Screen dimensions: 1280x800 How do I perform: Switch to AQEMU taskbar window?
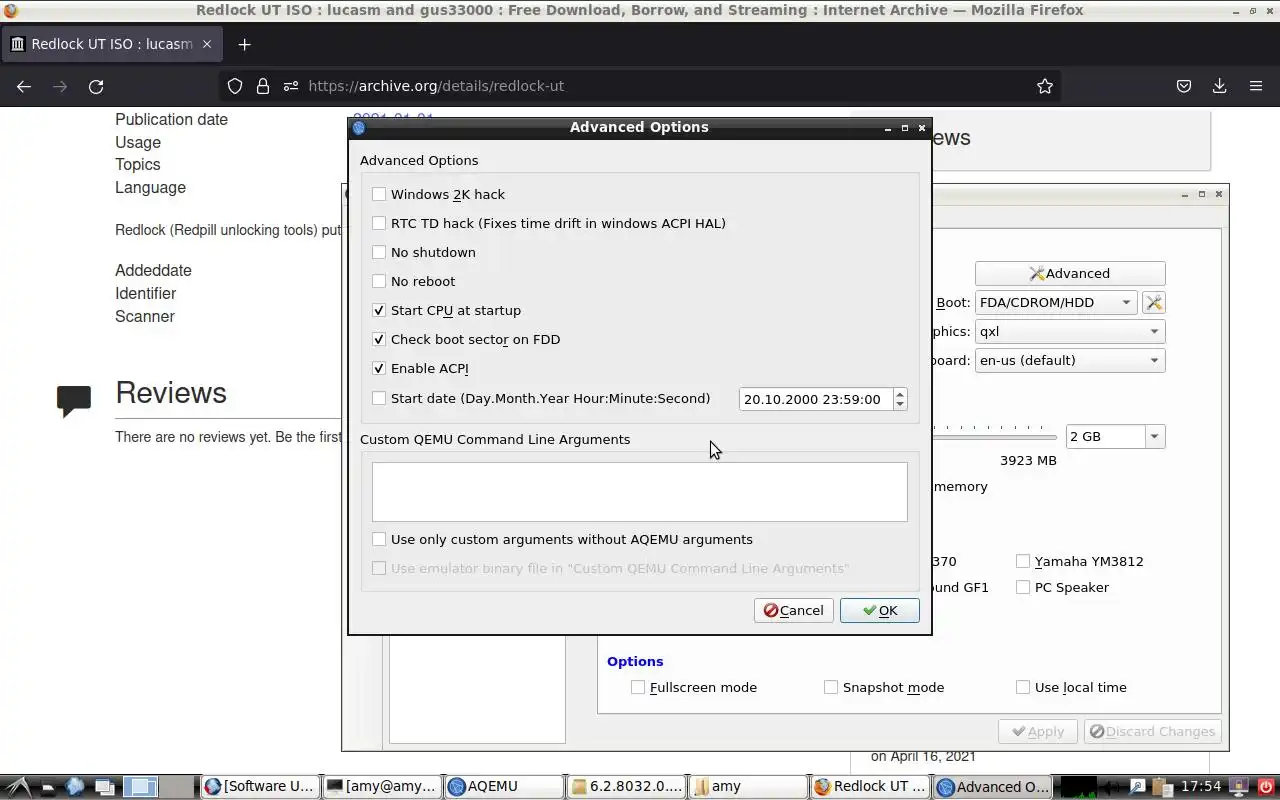(504, 787)
